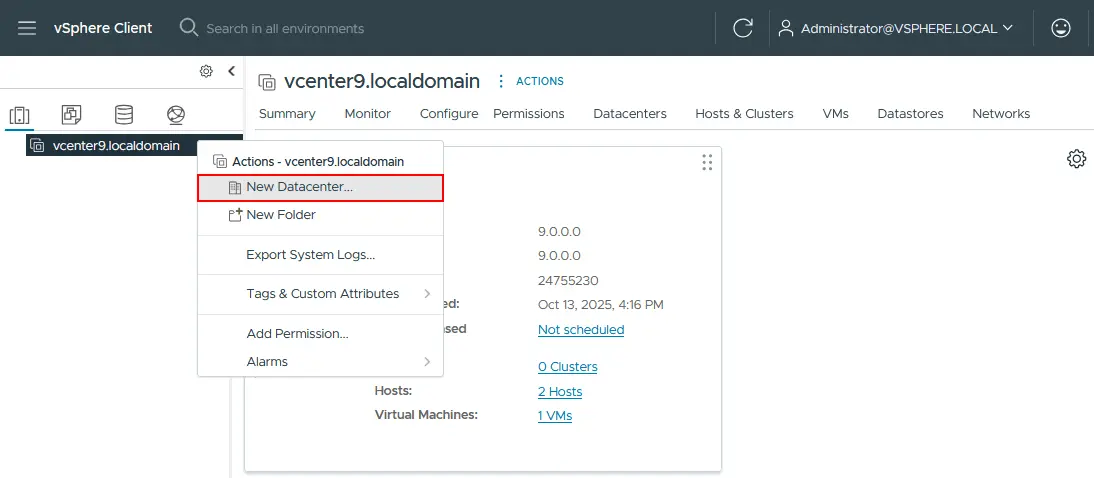This screenshot has height=478, width=1094.
Task: Switch to VMs and Templates inventory icon
Action: (72, 114)
